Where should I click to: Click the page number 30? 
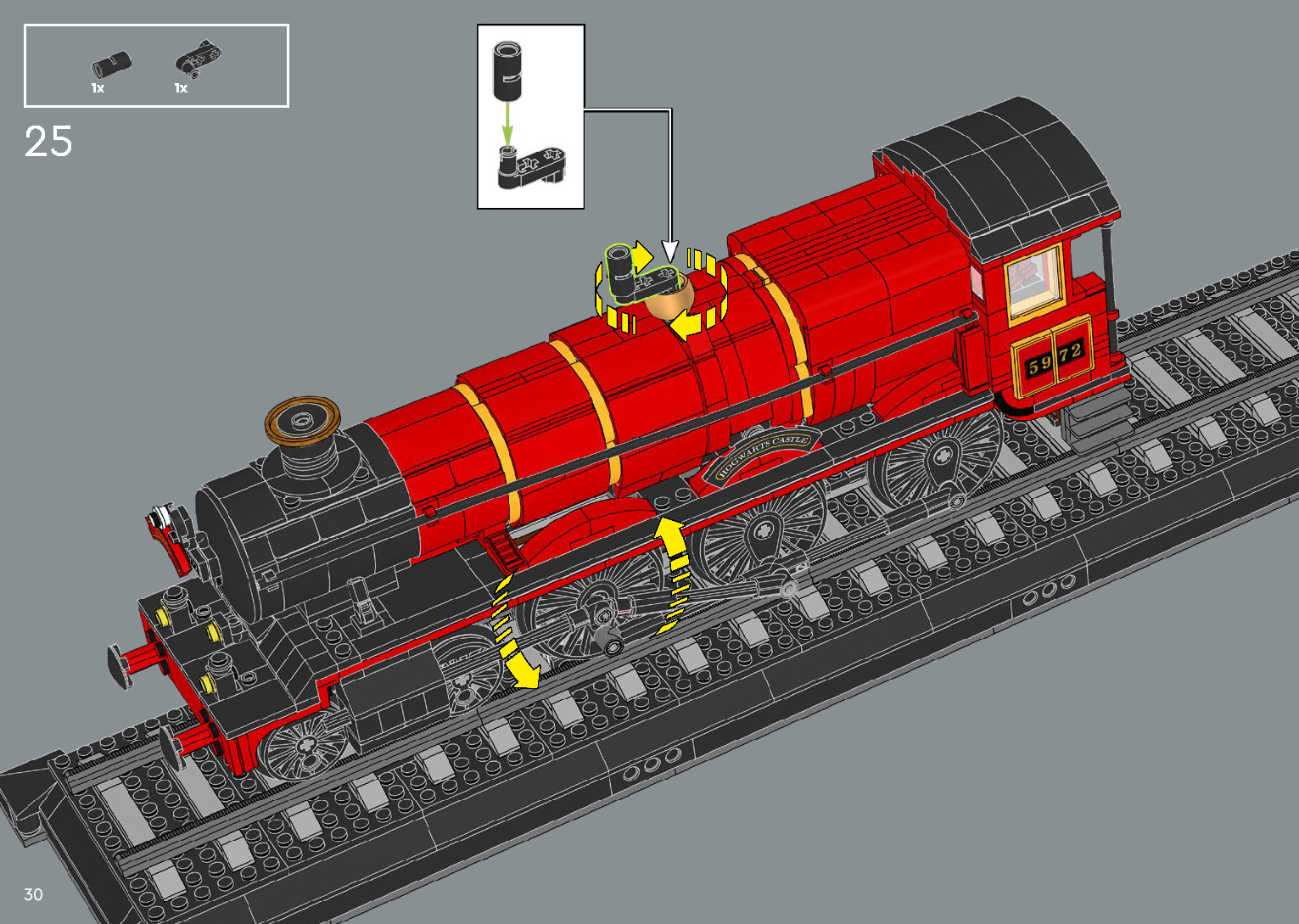(x=33, y=894)
